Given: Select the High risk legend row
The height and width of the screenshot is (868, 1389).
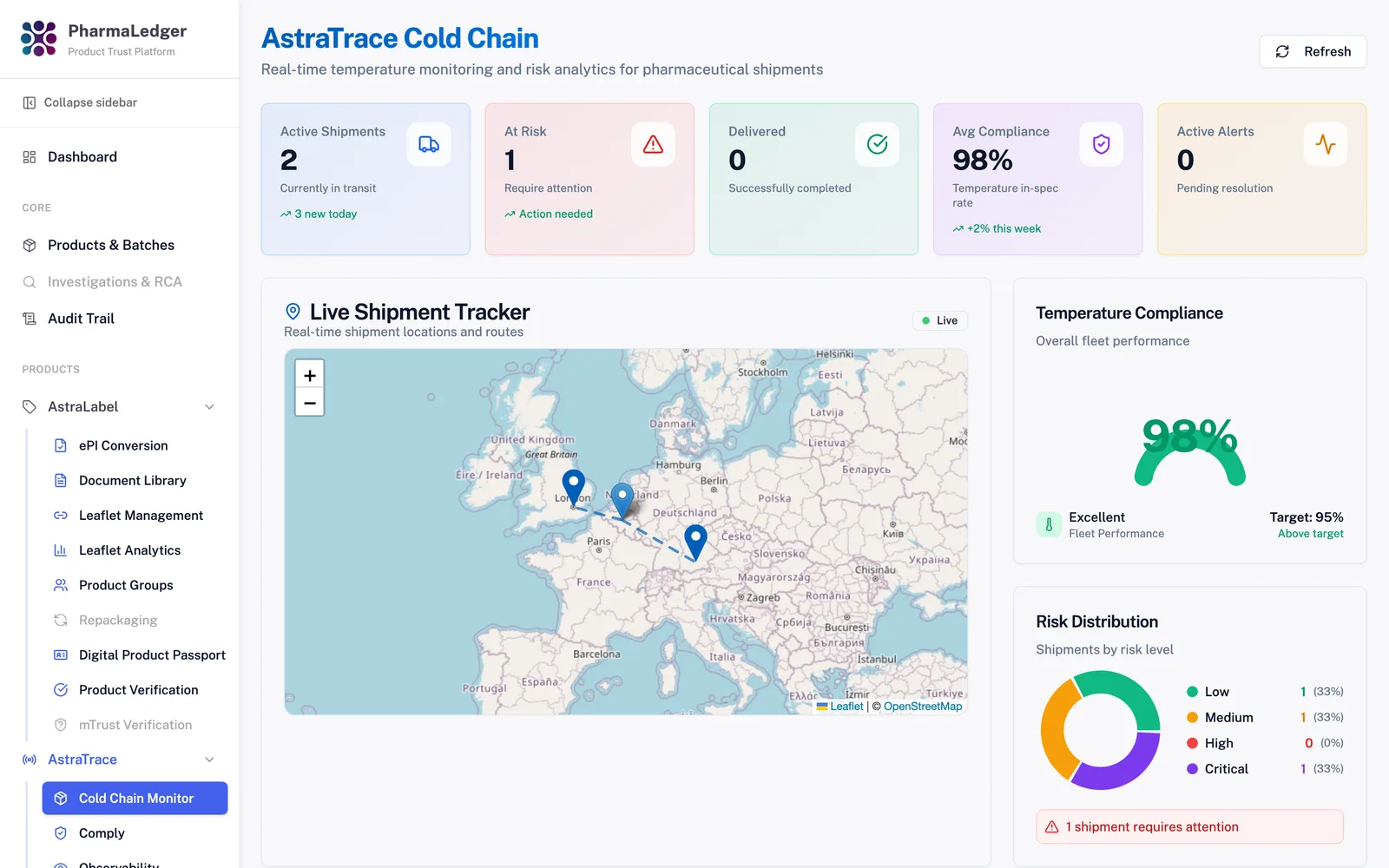Looking at the screenshot, I should pos(1265,743).
